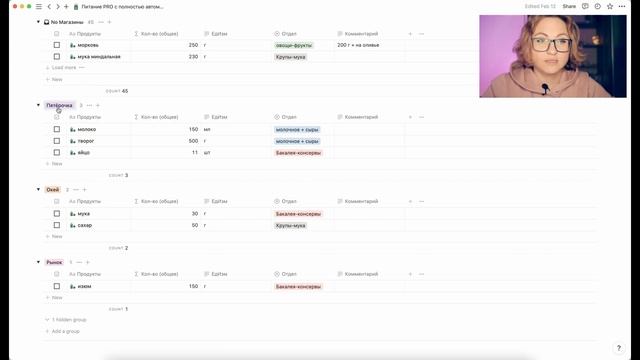Open options dots for No Магазины group
Viewport: 640px width, 360px height.
pyautogui.click(x=101, y=22)
